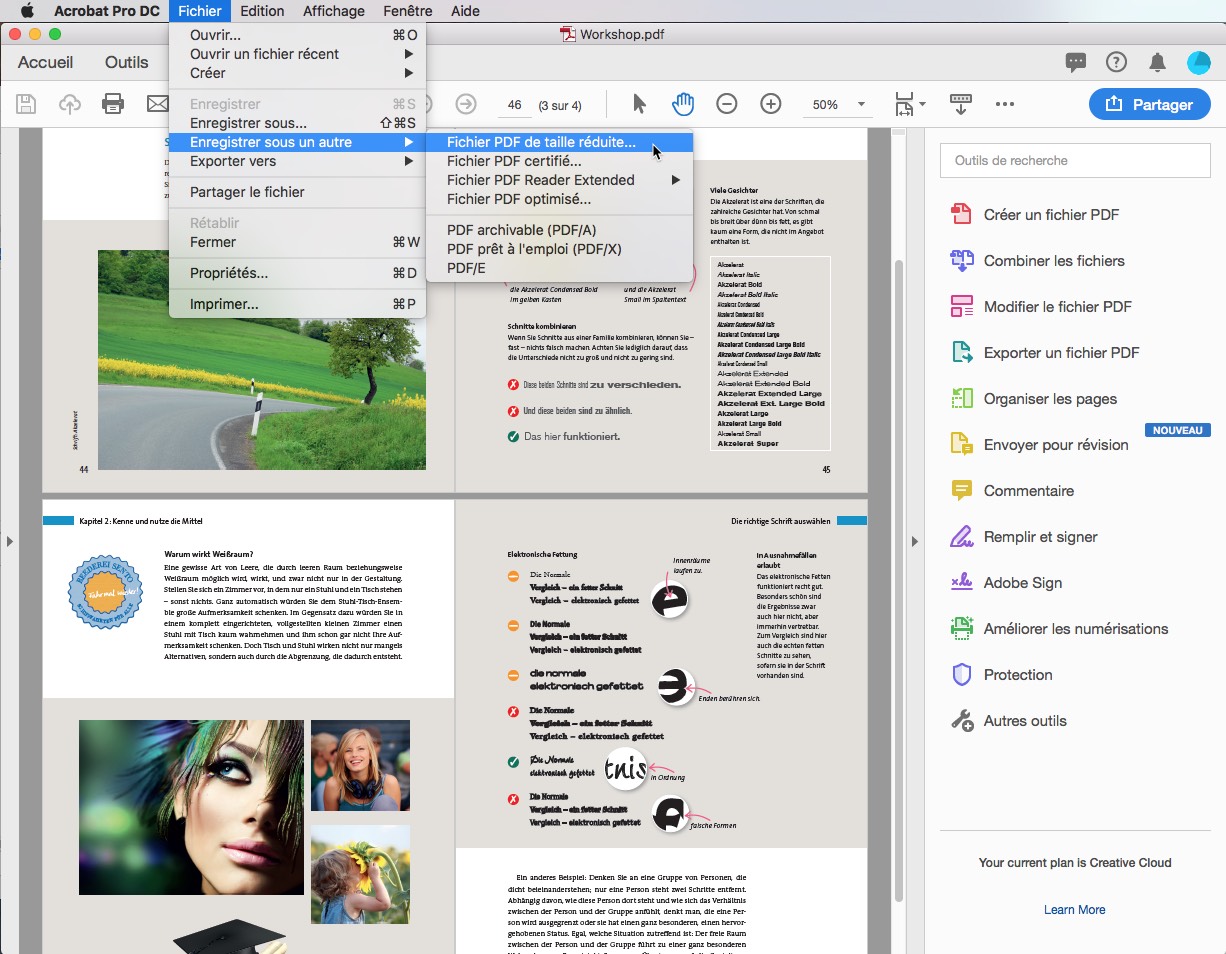
Task: Expand Fichier PDF Reader Extended submenu
Action: pos(560,180)
